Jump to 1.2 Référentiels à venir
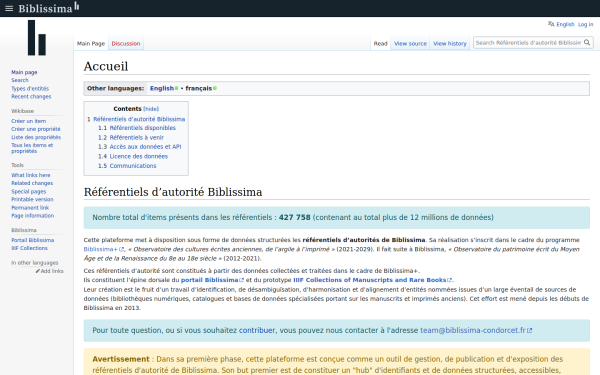 point(137,137)
